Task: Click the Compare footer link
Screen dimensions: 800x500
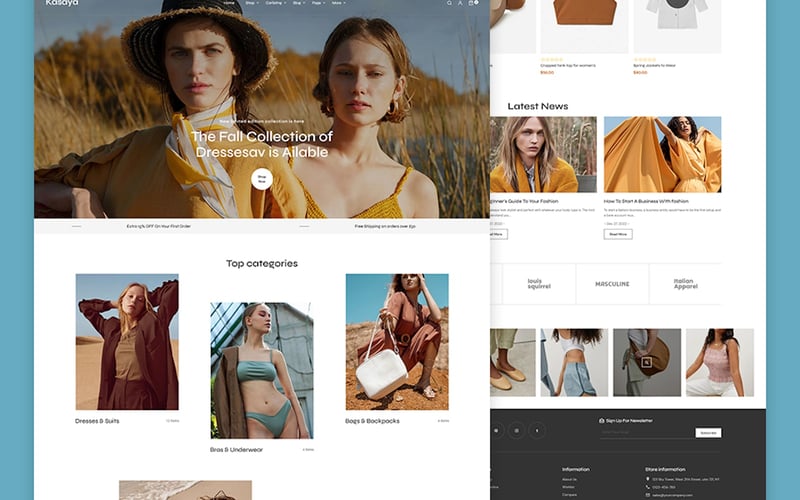Action: pyautogui.click(x=569, y=494)
